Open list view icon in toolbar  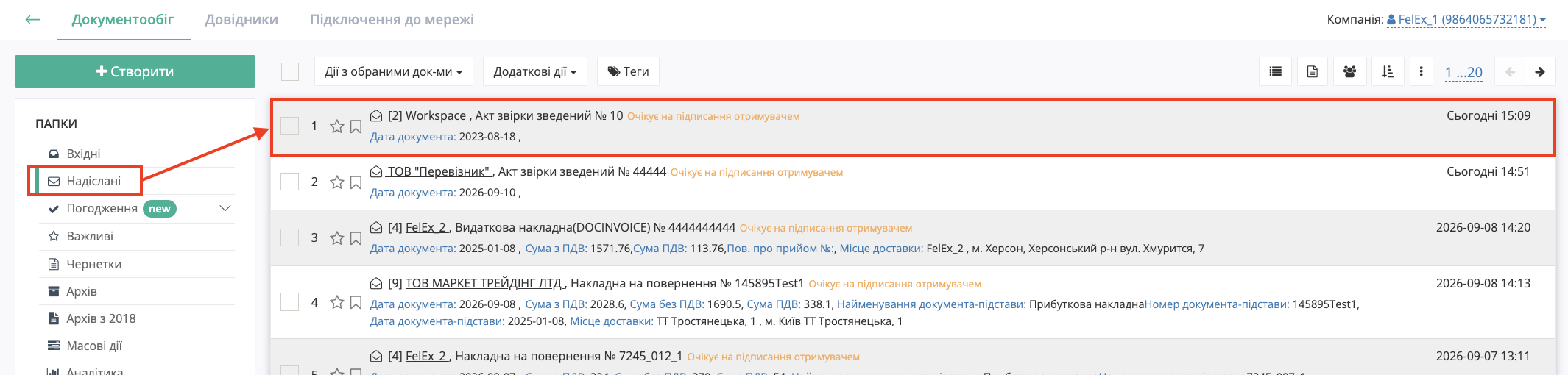click(x=1276, y=72)
